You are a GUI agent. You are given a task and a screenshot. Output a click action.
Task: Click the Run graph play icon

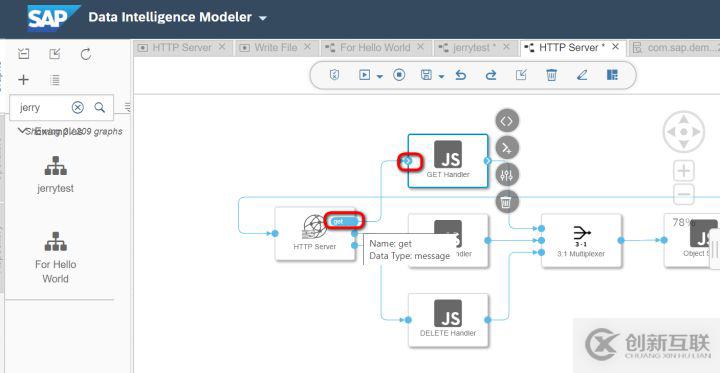click(x=364, y=75)
